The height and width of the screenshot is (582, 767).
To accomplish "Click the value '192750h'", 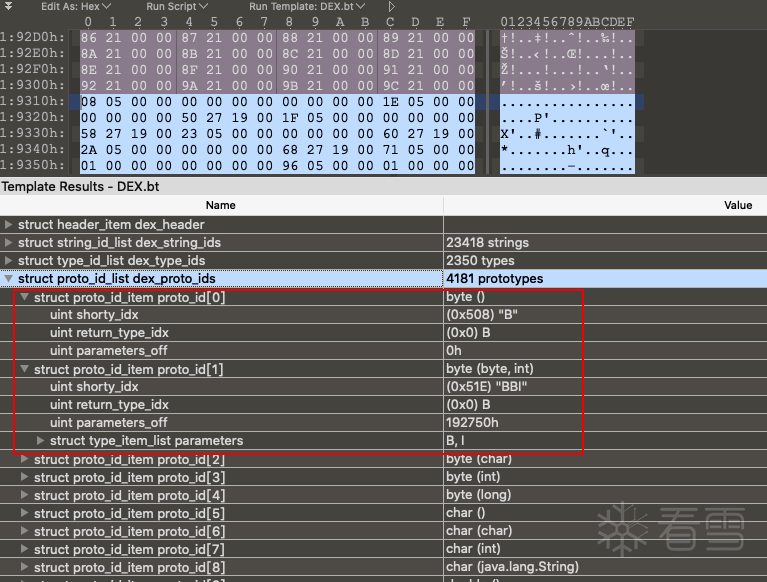I will pos(472,423).
